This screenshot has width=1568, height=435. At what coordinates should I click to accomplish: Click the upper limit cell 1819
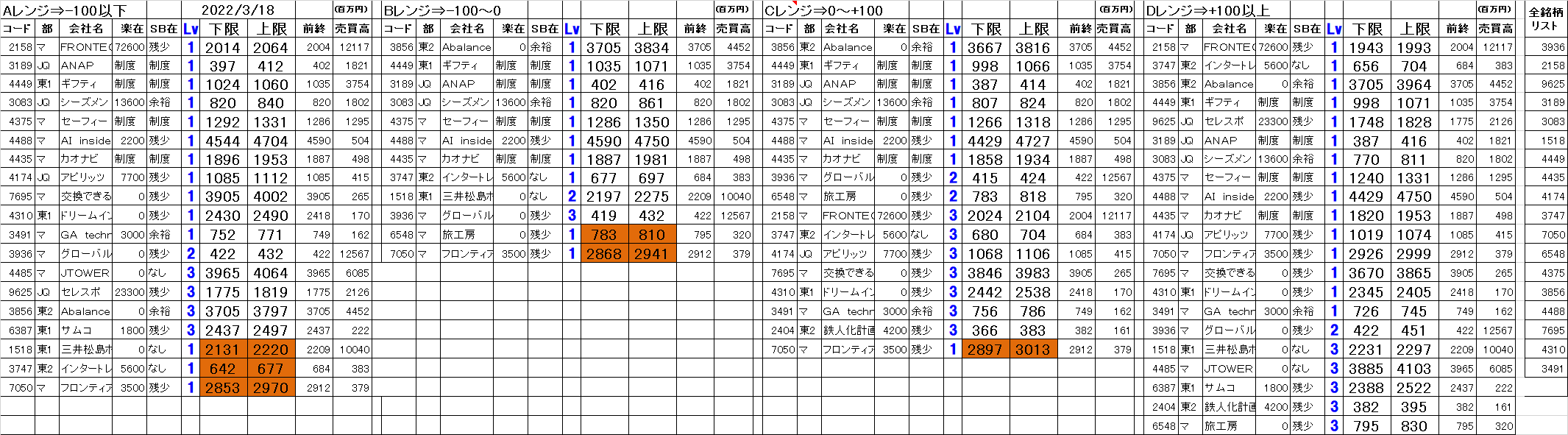[x=271, y=292]
